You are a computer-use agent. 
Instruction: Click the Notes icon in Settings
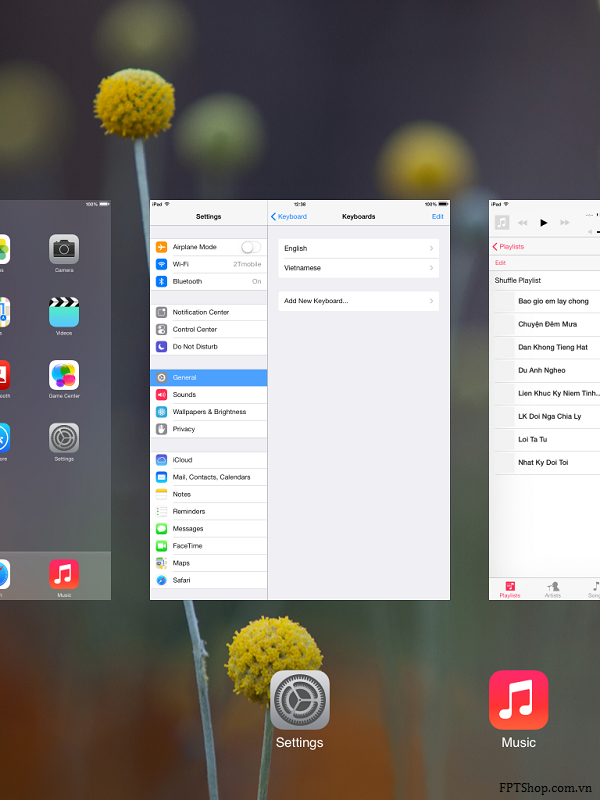pyautogui.click(x=161, y=494)
